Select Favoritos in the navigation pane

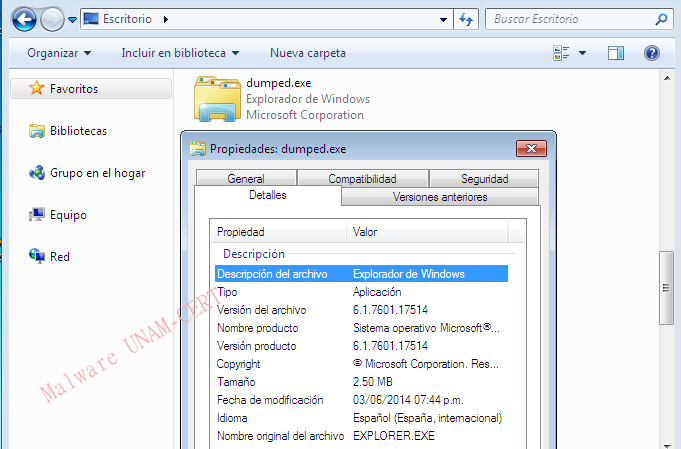tap(91, 89)
